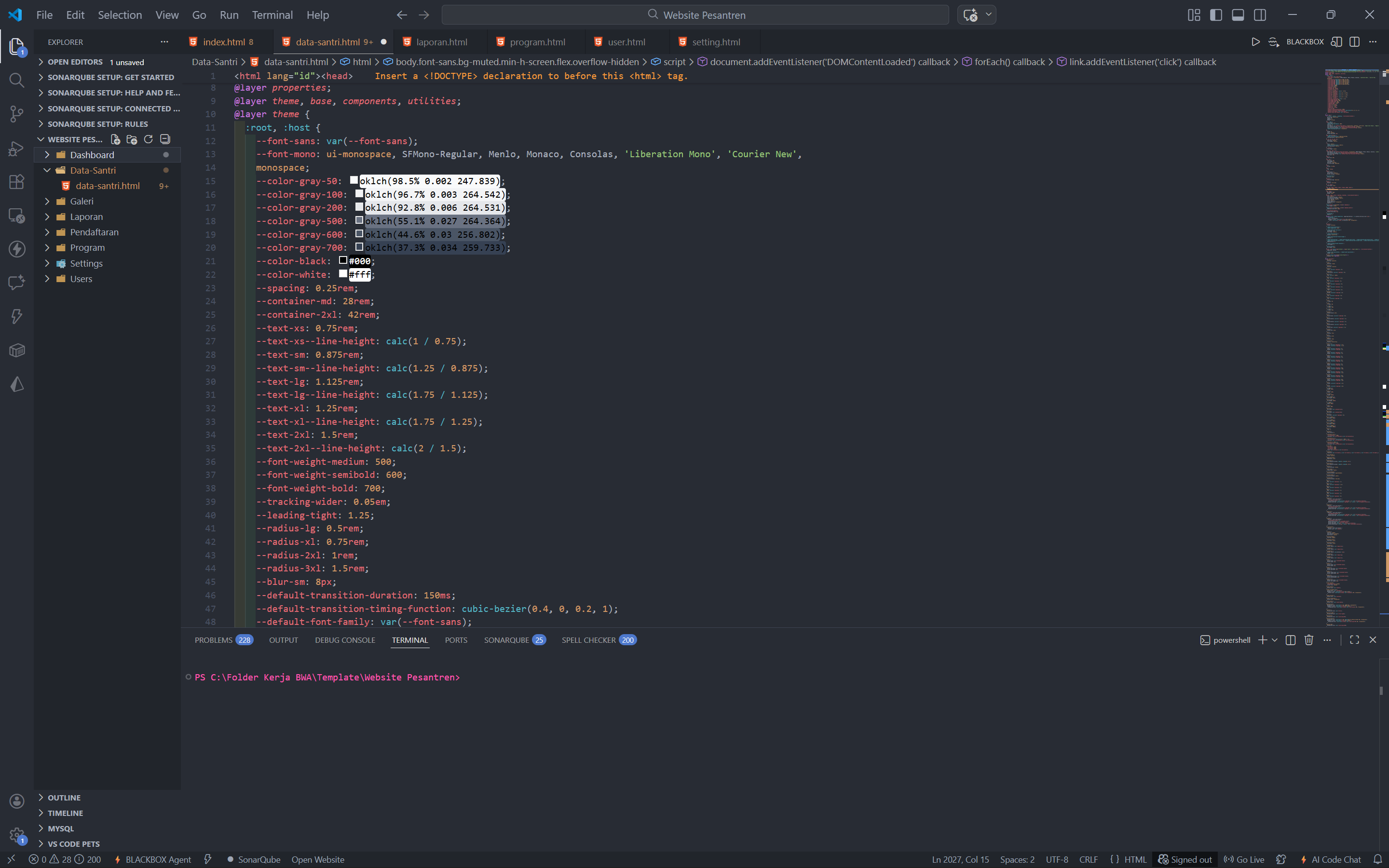Click Go Live in status bar
The height and width of the screenshot is (868, 1389).
pos(1244,859)
